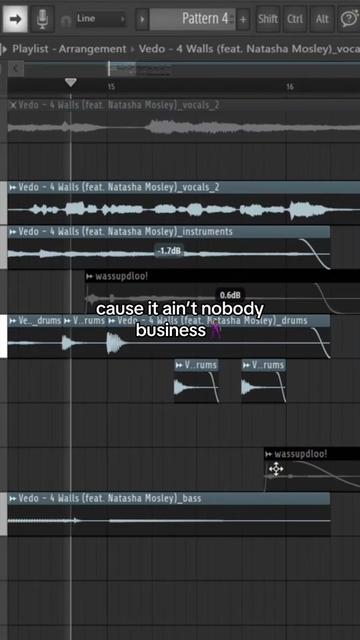This screenshot has height=640, width=360.
Task: Select the Vedo - 4 Walls vocals breadcrumb
Action: point(249,49)
